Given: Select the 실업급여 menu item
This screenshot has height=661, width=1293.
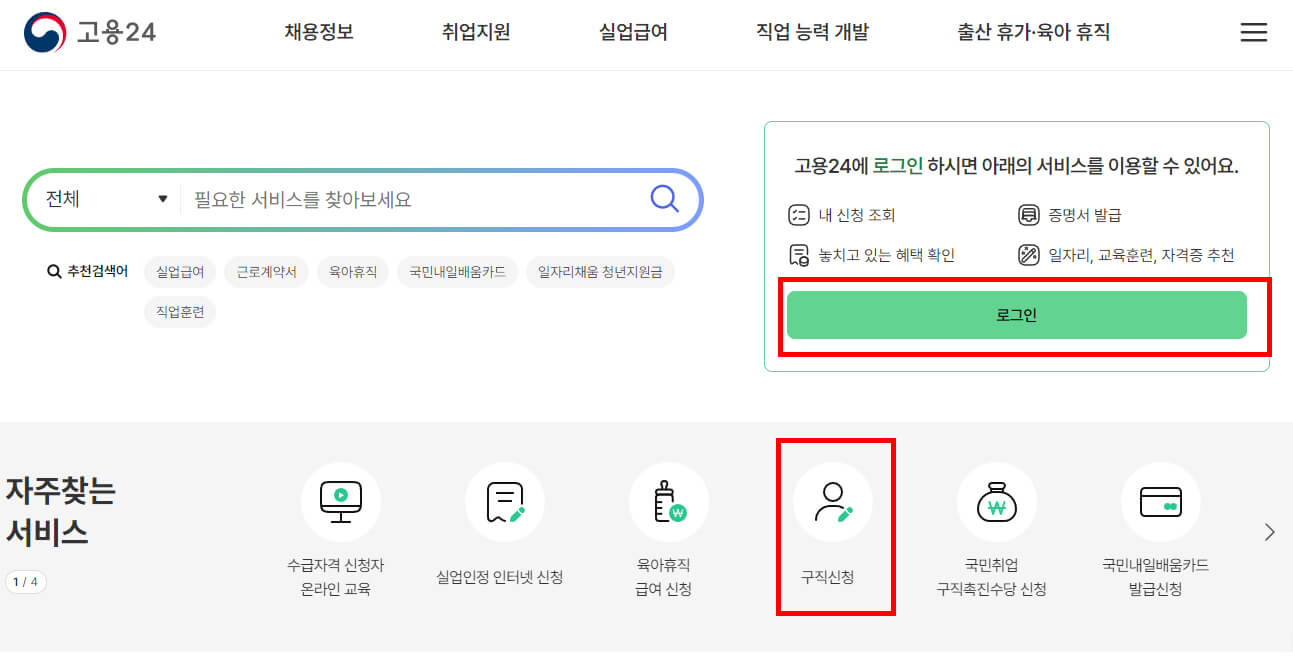Looking at the screenshot, I should (x=632, y=31).
